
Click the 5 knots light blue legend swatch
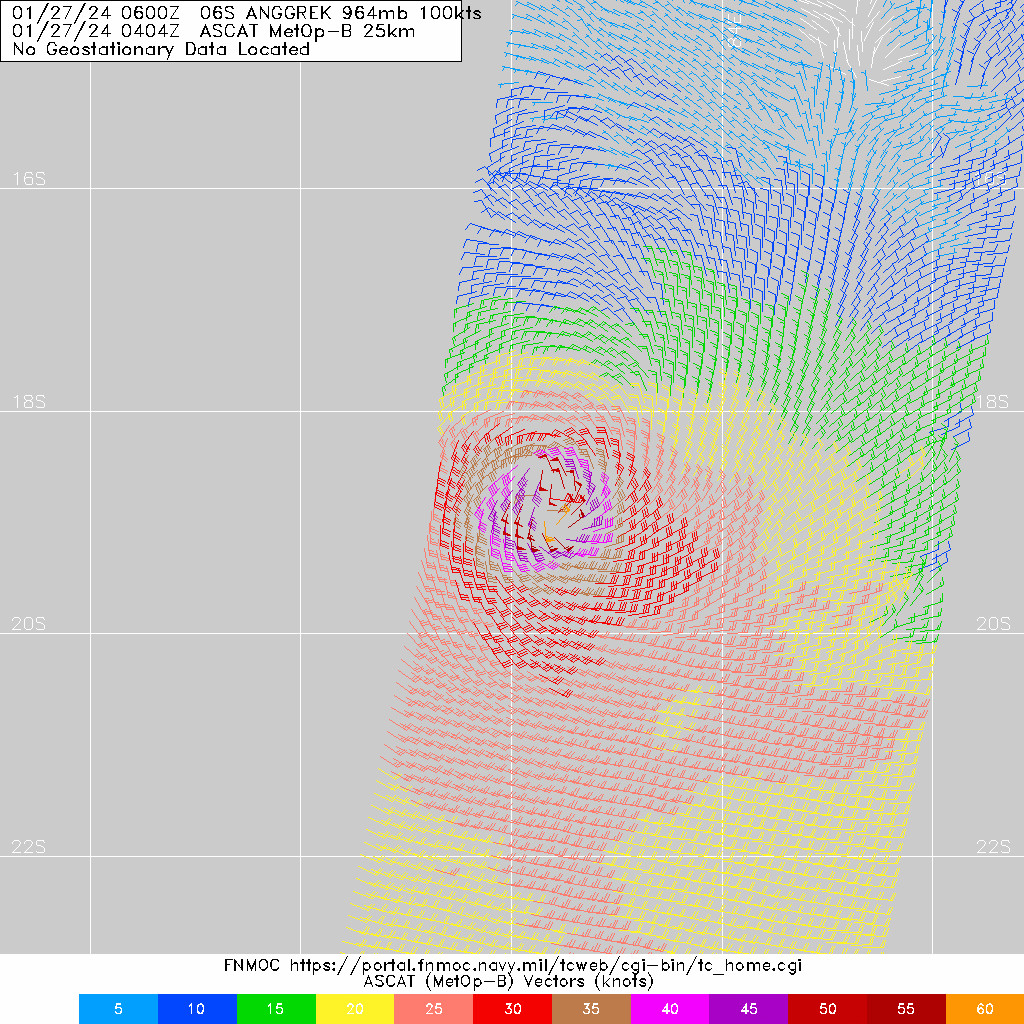click(118, 1009)
